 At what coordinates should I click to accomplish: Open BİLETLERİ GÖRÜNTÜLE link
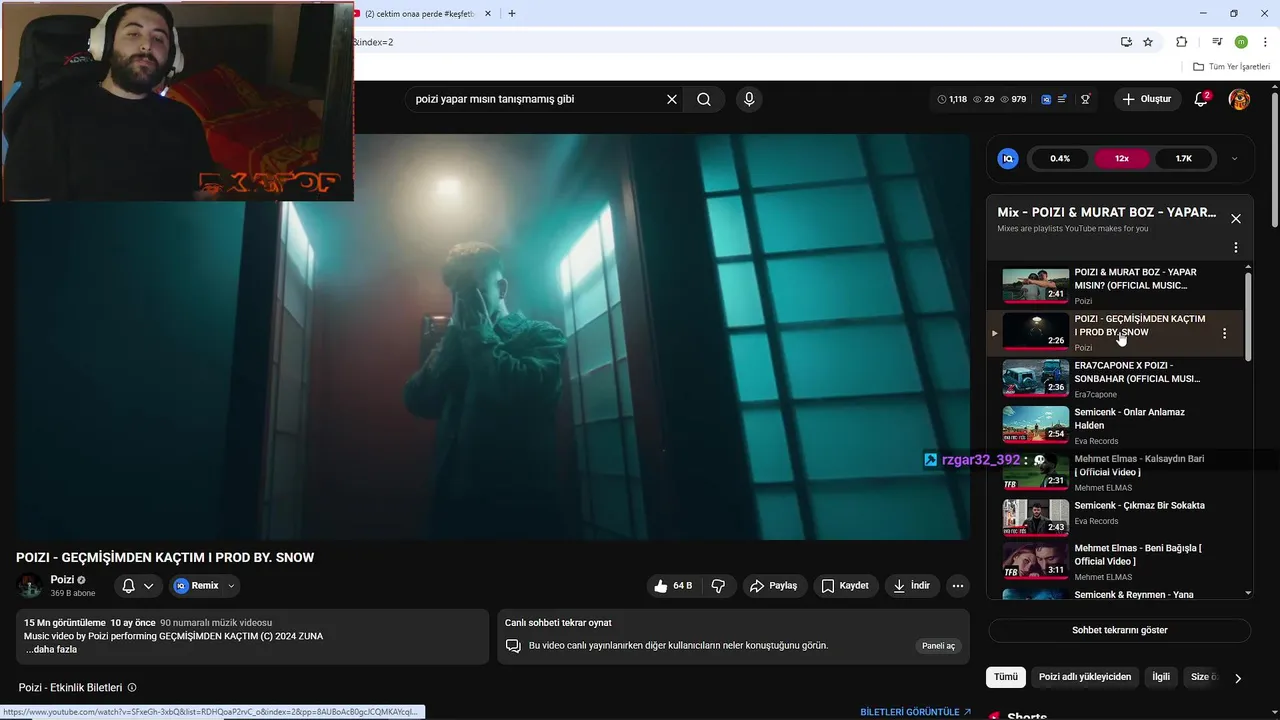pyautogui.click(x=916, y=712)
